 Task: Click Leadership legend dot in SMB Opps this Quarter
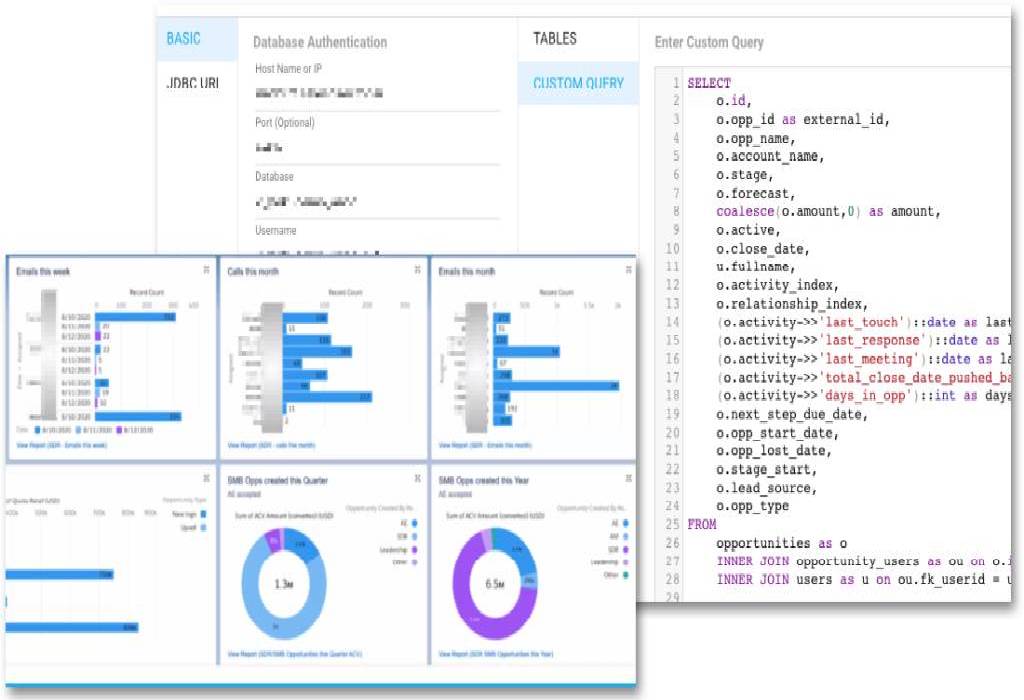pyautogui.click(x=414, y=550)
